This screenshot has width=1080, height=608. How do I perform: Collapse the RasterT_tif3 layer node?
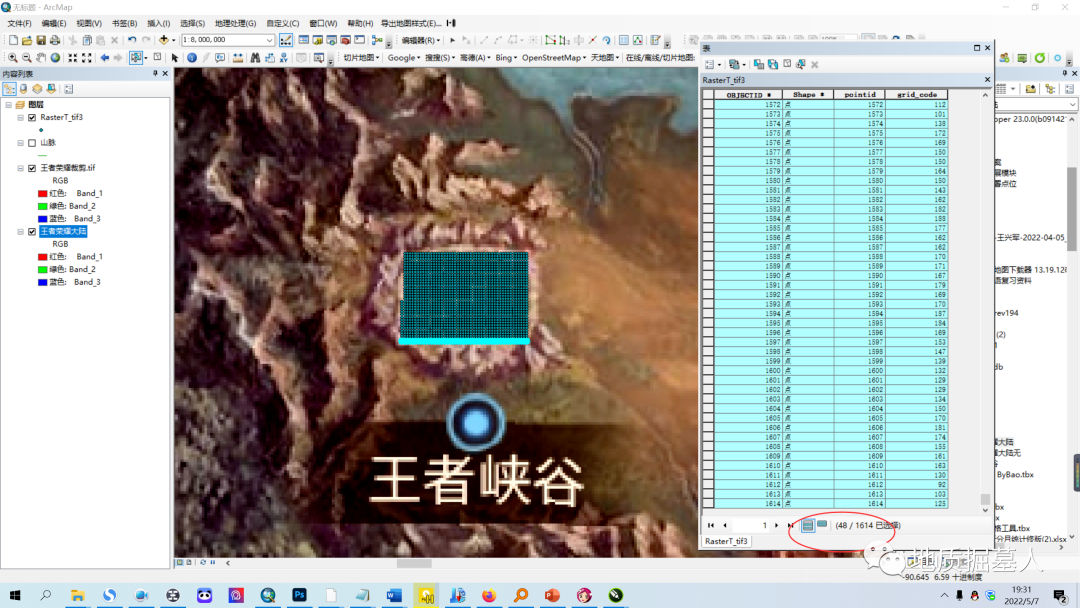pyautogui.click(x=21, y=118)
